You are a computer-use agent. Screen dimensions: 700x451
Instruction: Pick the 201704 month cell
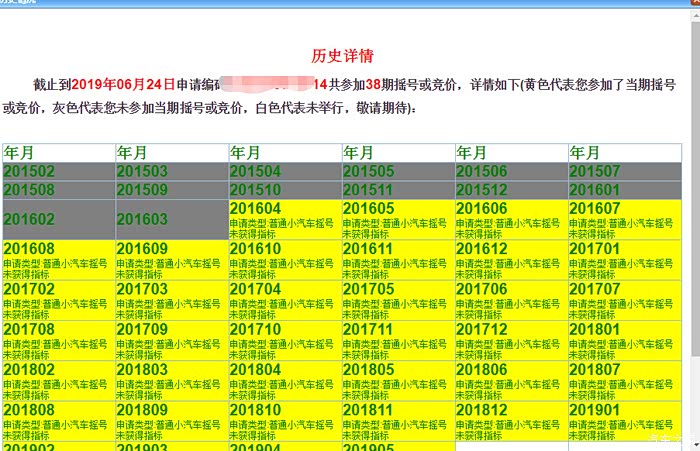tap(285, 300)
